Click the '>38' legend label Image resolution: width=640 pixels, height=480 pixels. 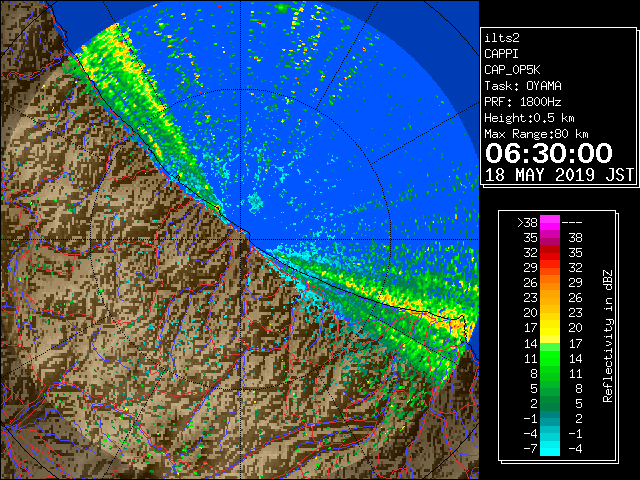point(527,223)
